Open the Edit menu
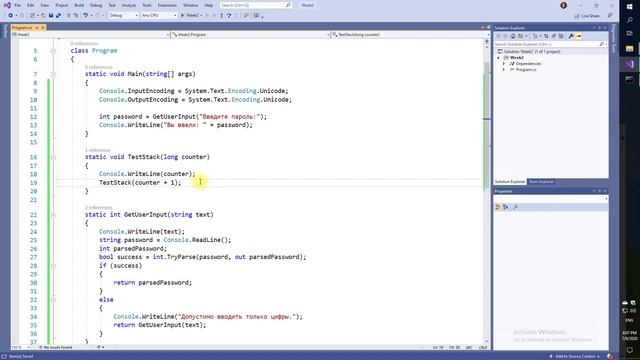Screen dimensions: 640x360 (x=31, y=5)
